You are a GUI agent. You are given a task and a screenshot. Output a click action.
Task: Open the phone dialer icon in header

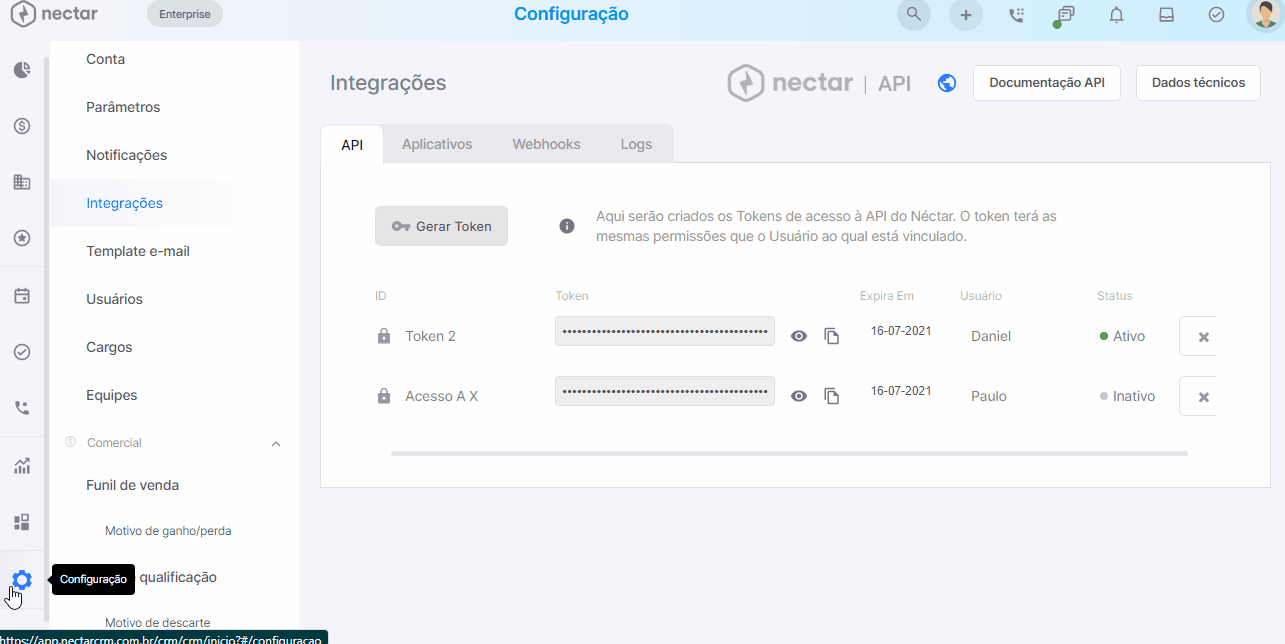coord(1016,15)
